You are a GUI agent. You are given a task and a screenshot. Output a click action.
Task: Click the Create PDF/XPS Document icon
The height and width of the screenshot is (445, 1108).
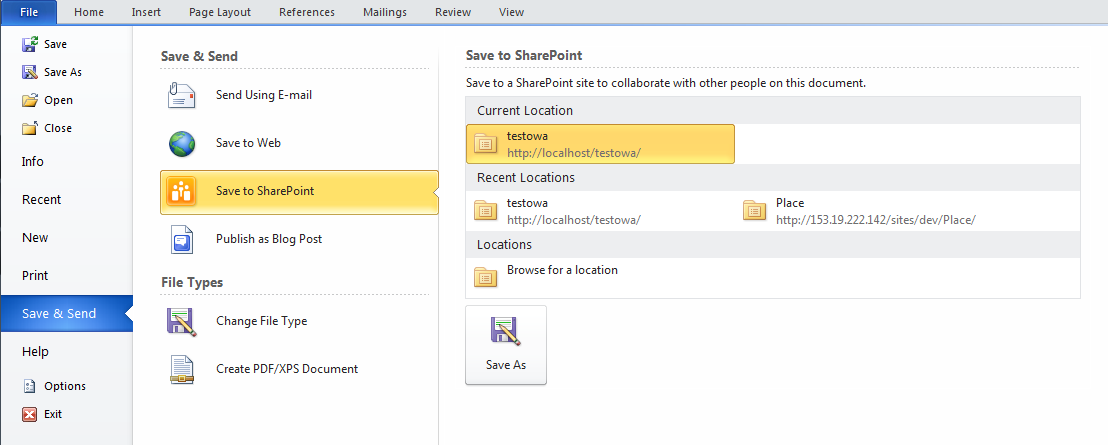pos(182,369)
